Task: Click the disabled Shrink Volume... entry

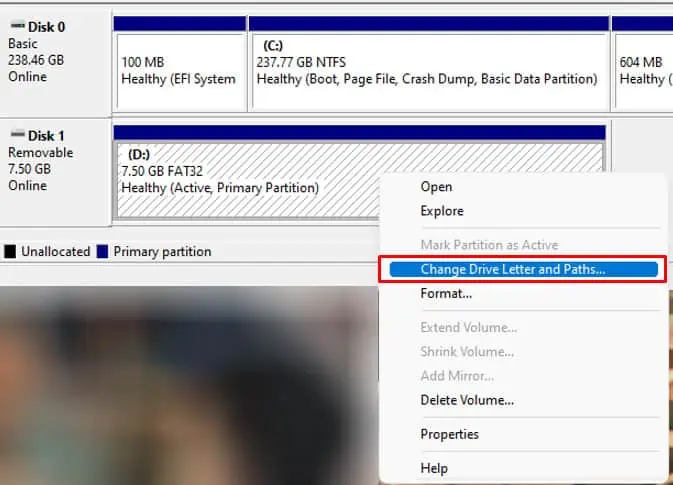Action: (x=467, y=352)
